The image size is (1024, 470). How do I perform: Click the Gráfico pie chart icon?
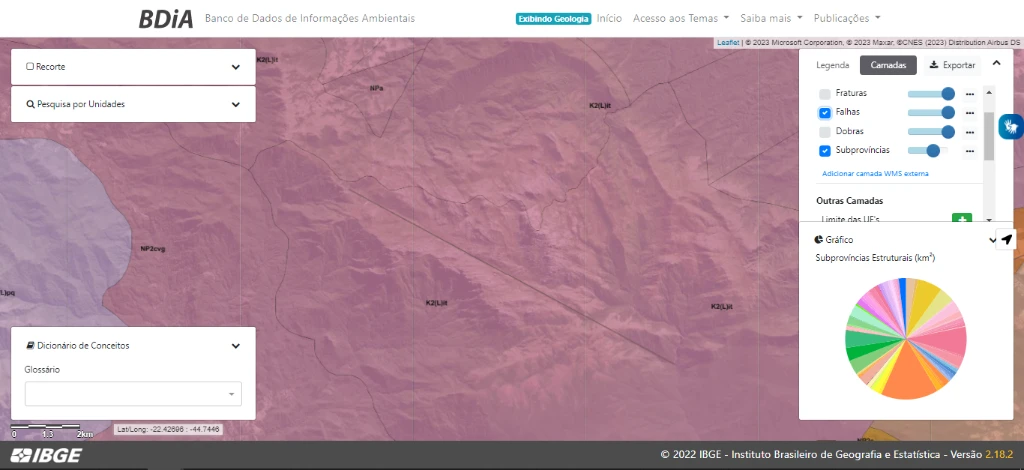click(x=820, y=240)
